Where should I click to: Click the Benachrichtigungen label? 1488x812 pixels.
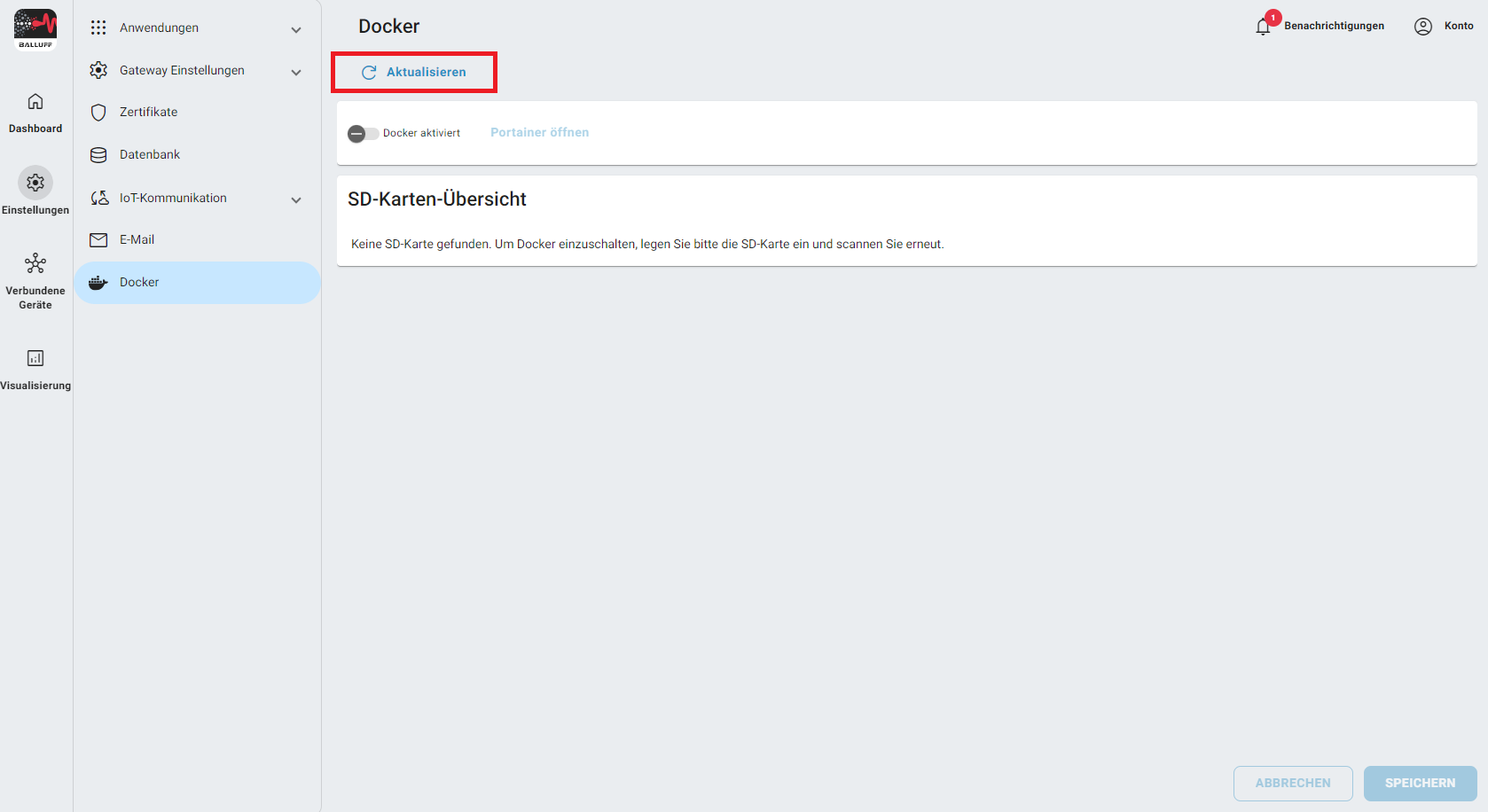[1334, 27]
